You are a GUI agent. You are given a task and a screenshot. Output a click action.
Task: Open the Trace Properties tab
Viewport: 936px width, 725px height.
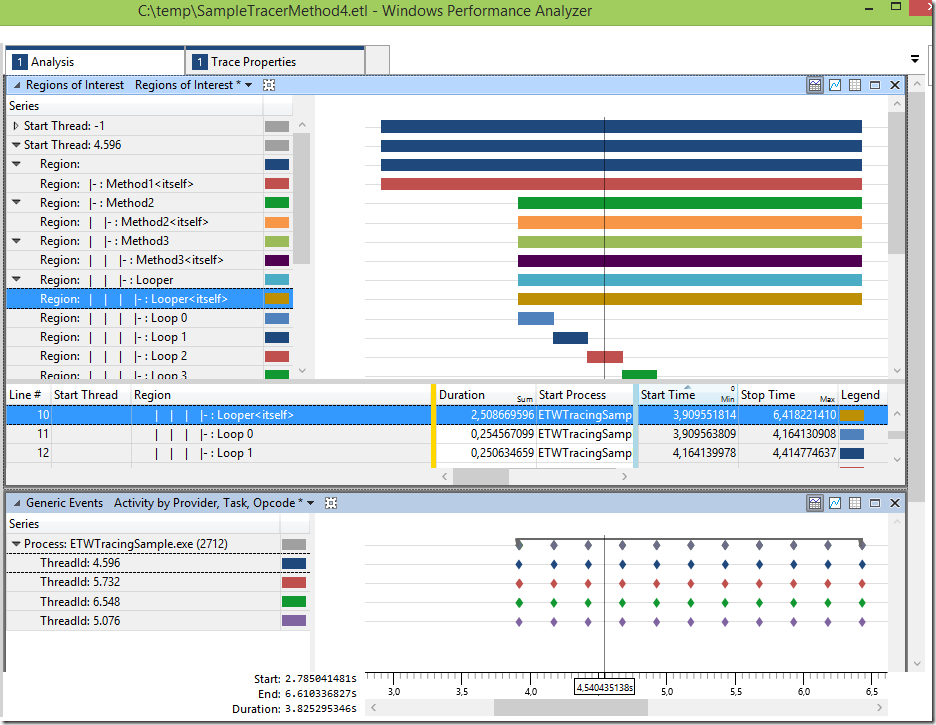click(x=275, y=61)
